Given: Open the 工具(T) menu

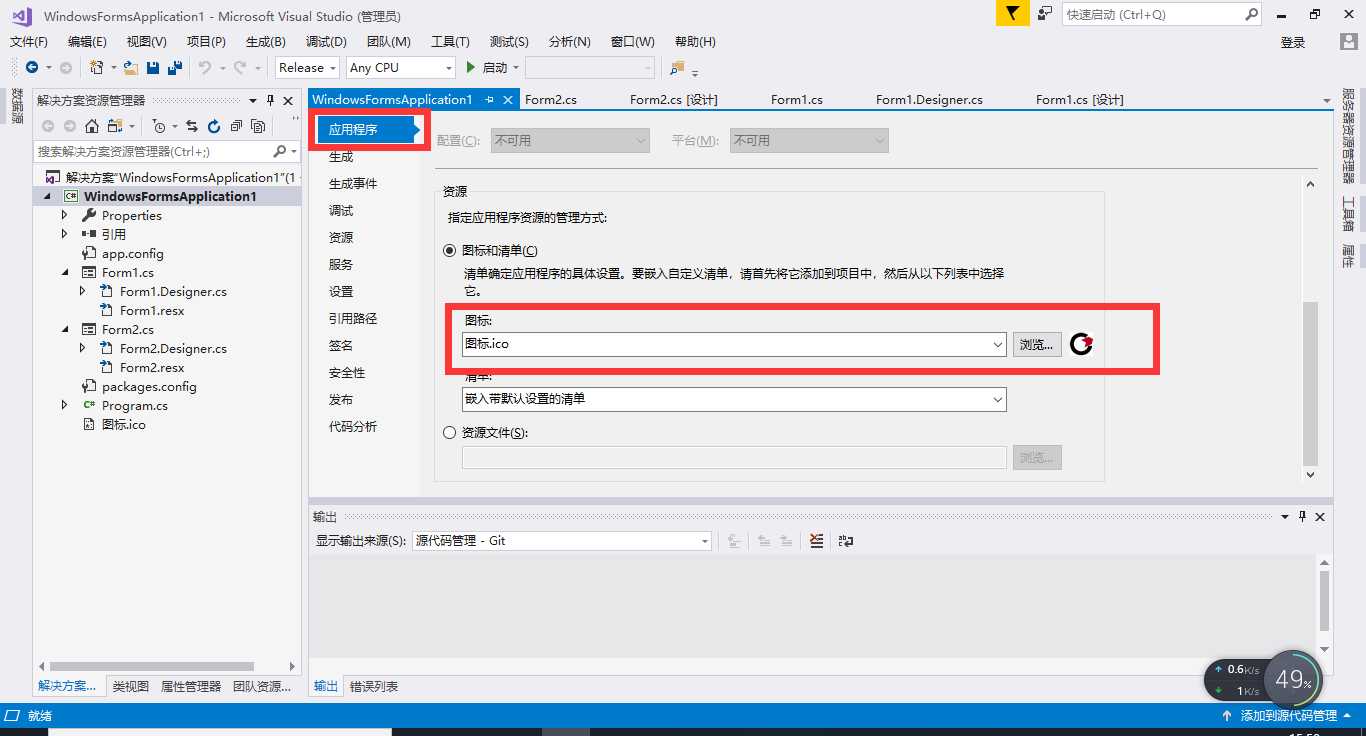Looking at the screenshot, I should [450, 41].
